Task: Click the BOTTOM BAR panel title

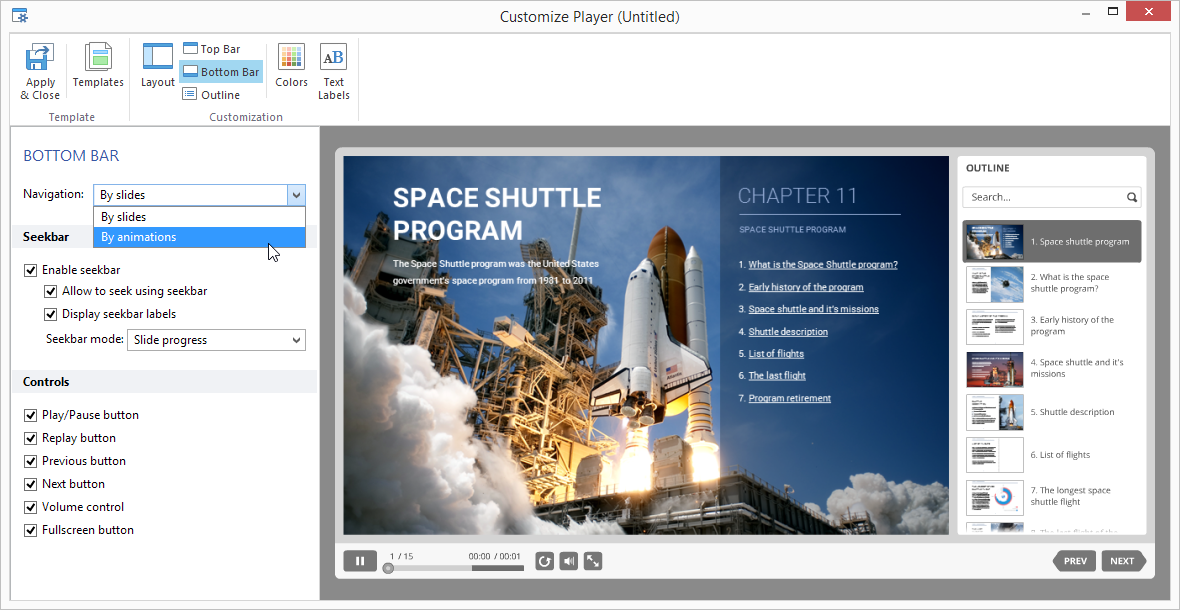Action: tap(71, 156)
